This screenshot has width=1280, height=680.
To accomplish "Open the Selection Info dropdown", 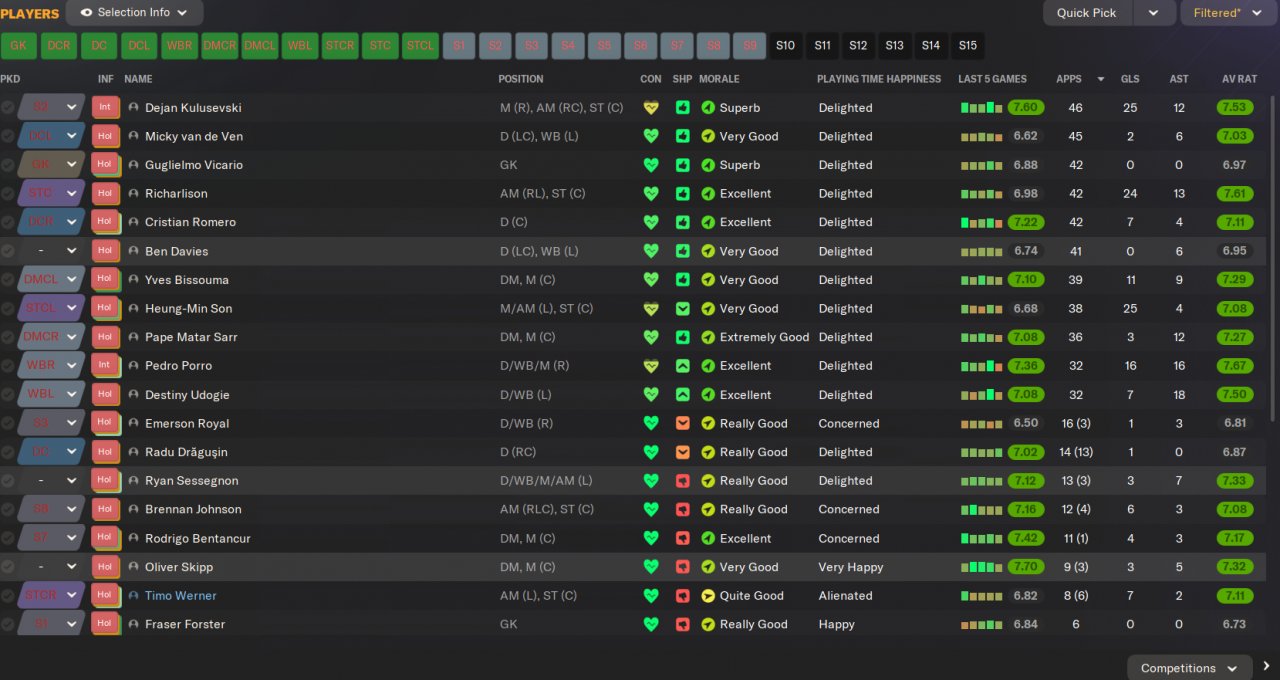I will pos(134,13).
